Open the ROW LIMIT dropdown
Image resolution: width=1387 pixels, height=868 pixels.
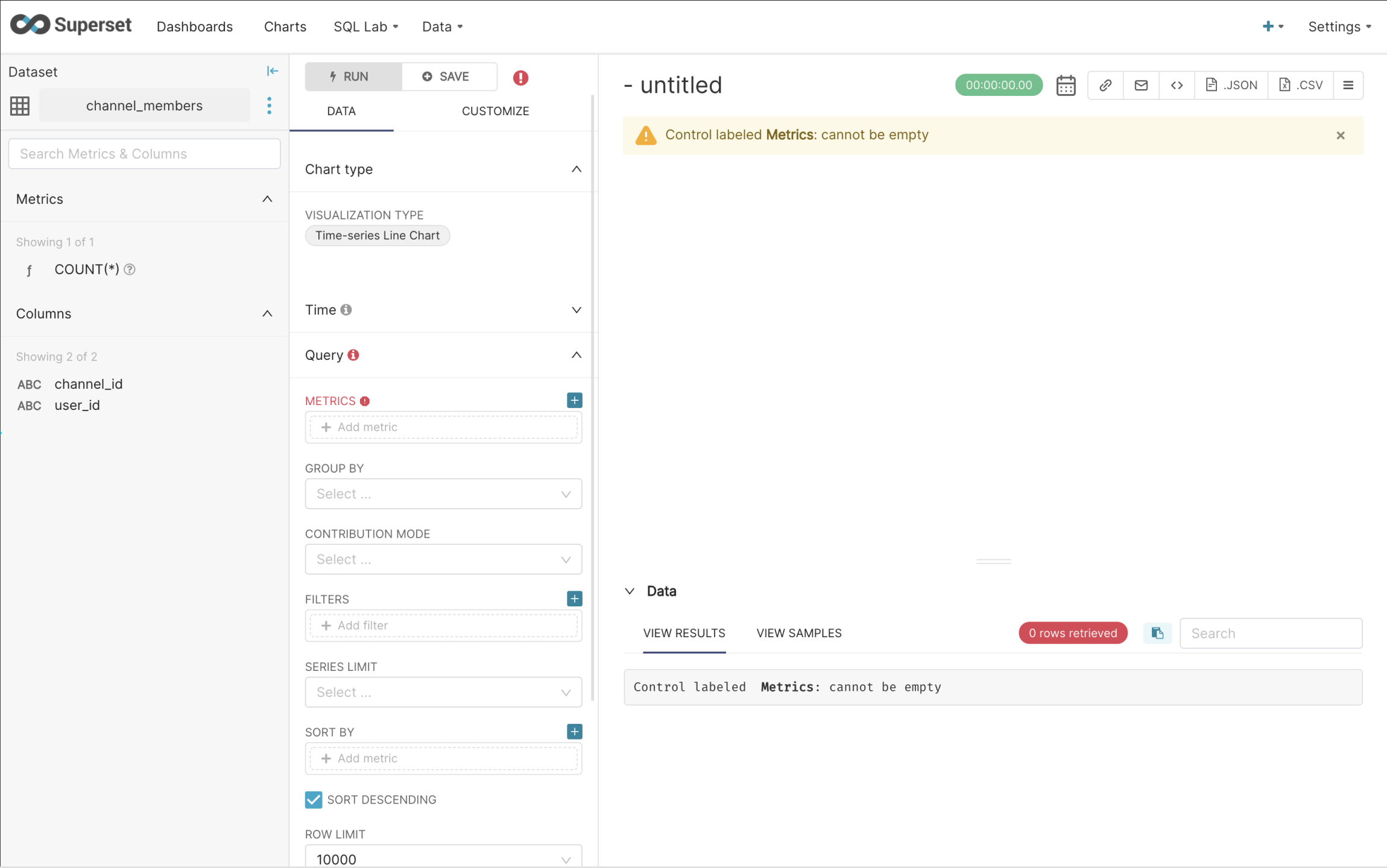443,857
